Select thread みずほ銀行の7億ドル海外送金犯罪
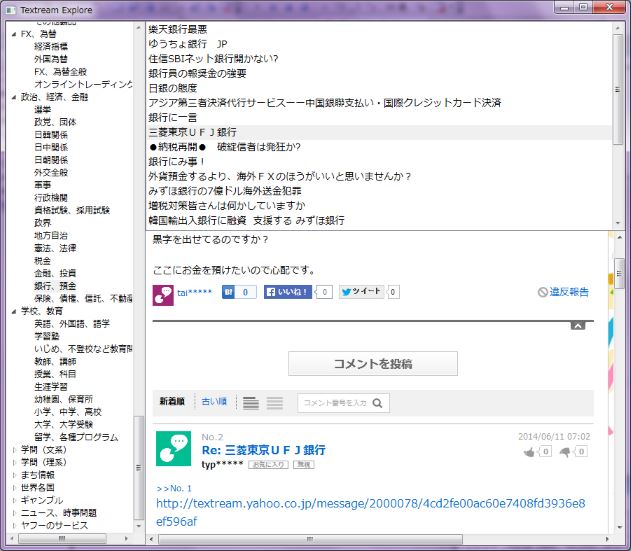 225,191
